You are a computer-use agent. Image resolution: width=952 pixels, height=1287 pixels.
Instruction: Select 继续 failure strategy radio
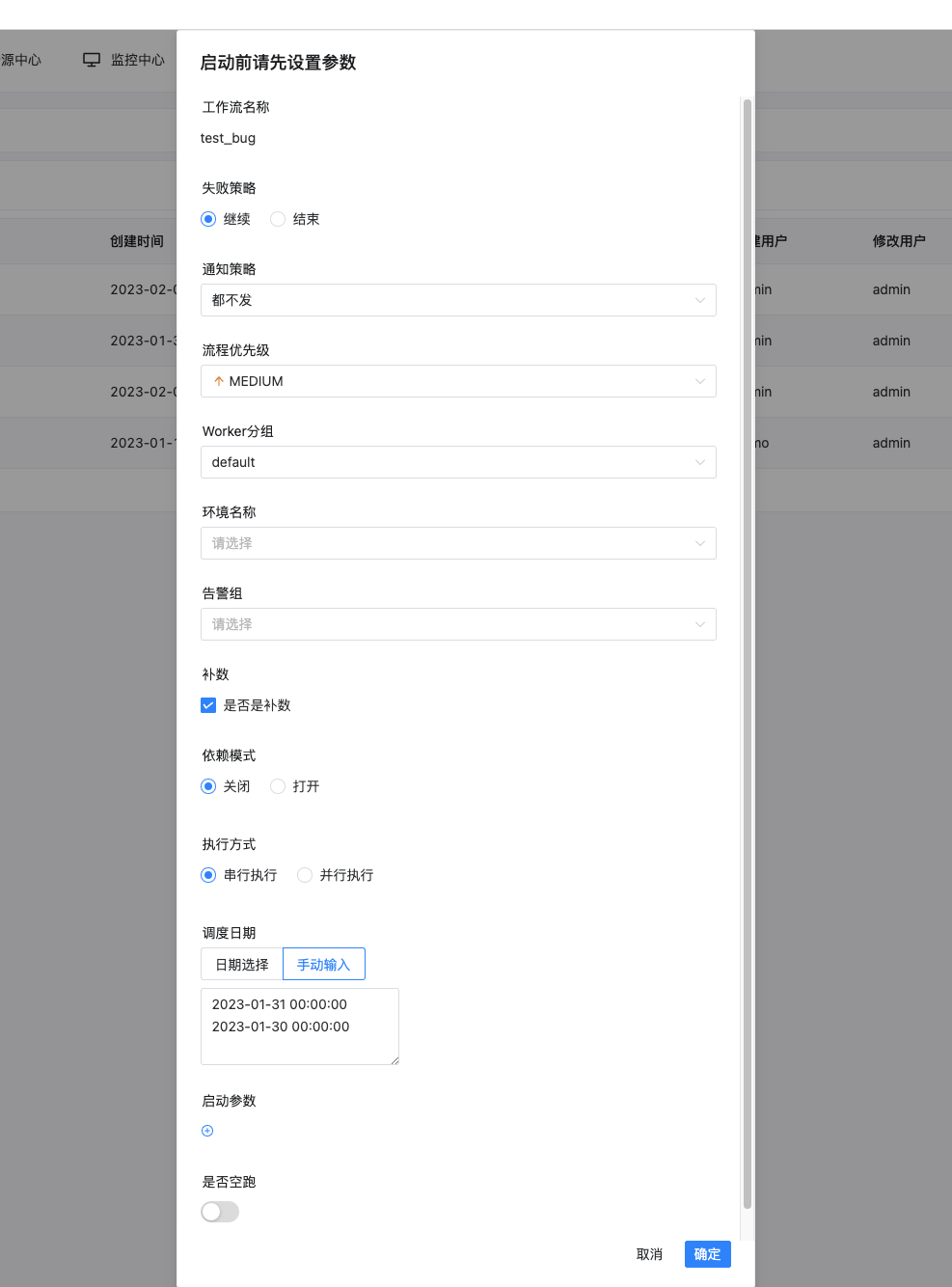click(208, 219)
